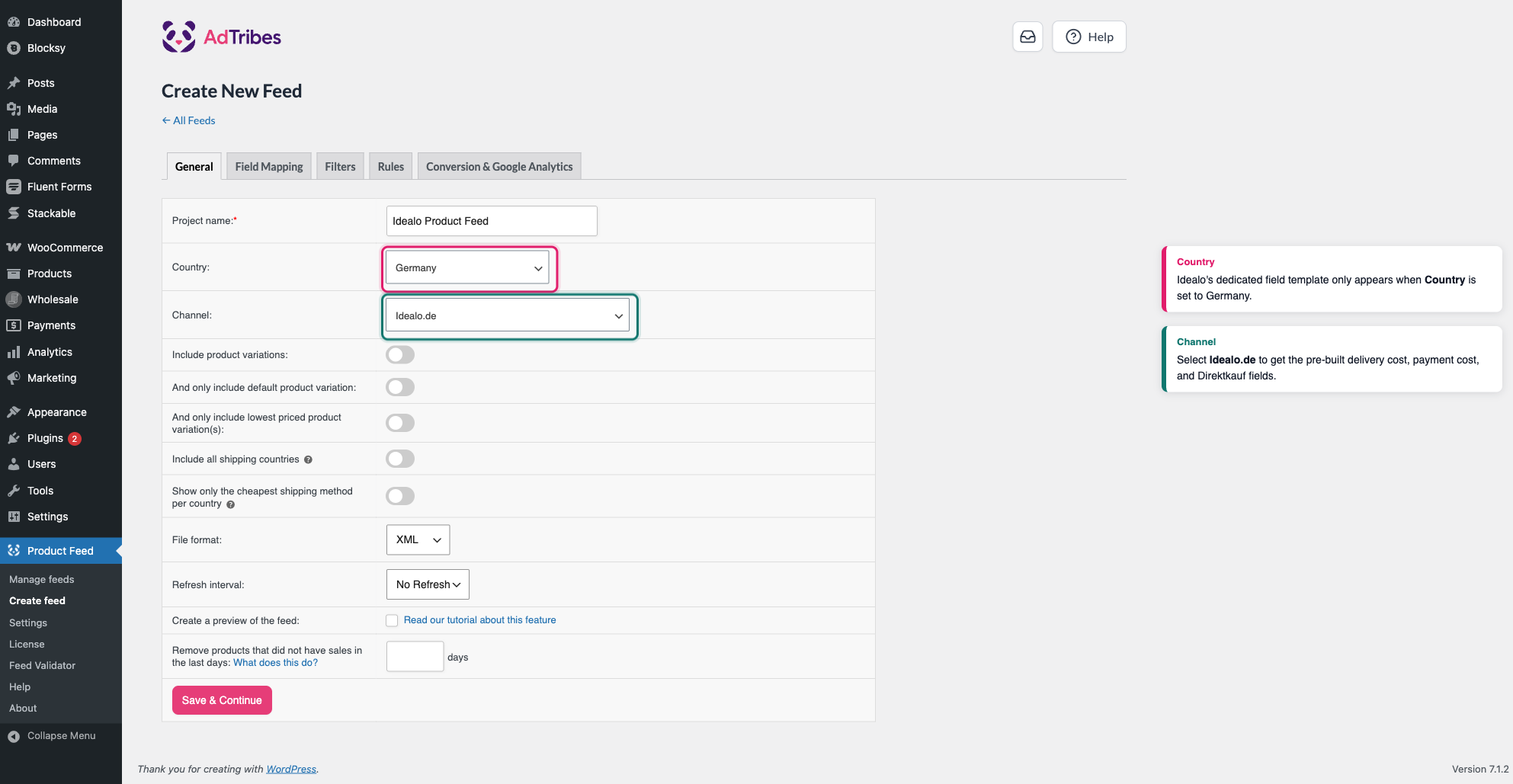1513x784 pixels.
Task: Enable Include product variations toggle
Action: 400,354
